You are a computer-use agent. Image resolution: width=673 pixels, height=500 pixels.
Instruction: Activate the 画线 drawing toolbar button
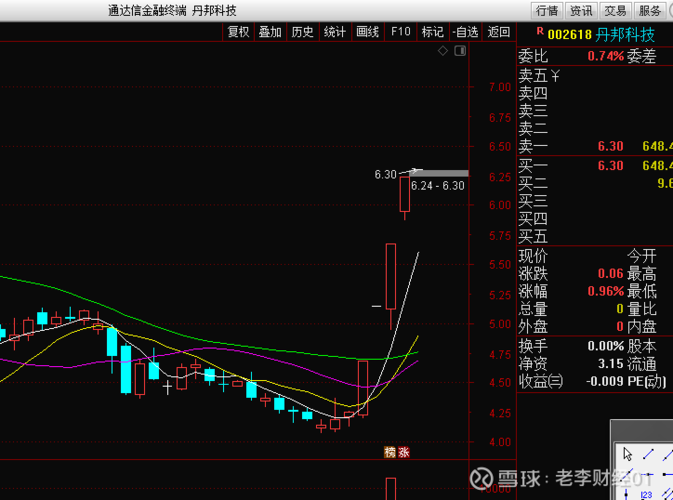(367, 32)
